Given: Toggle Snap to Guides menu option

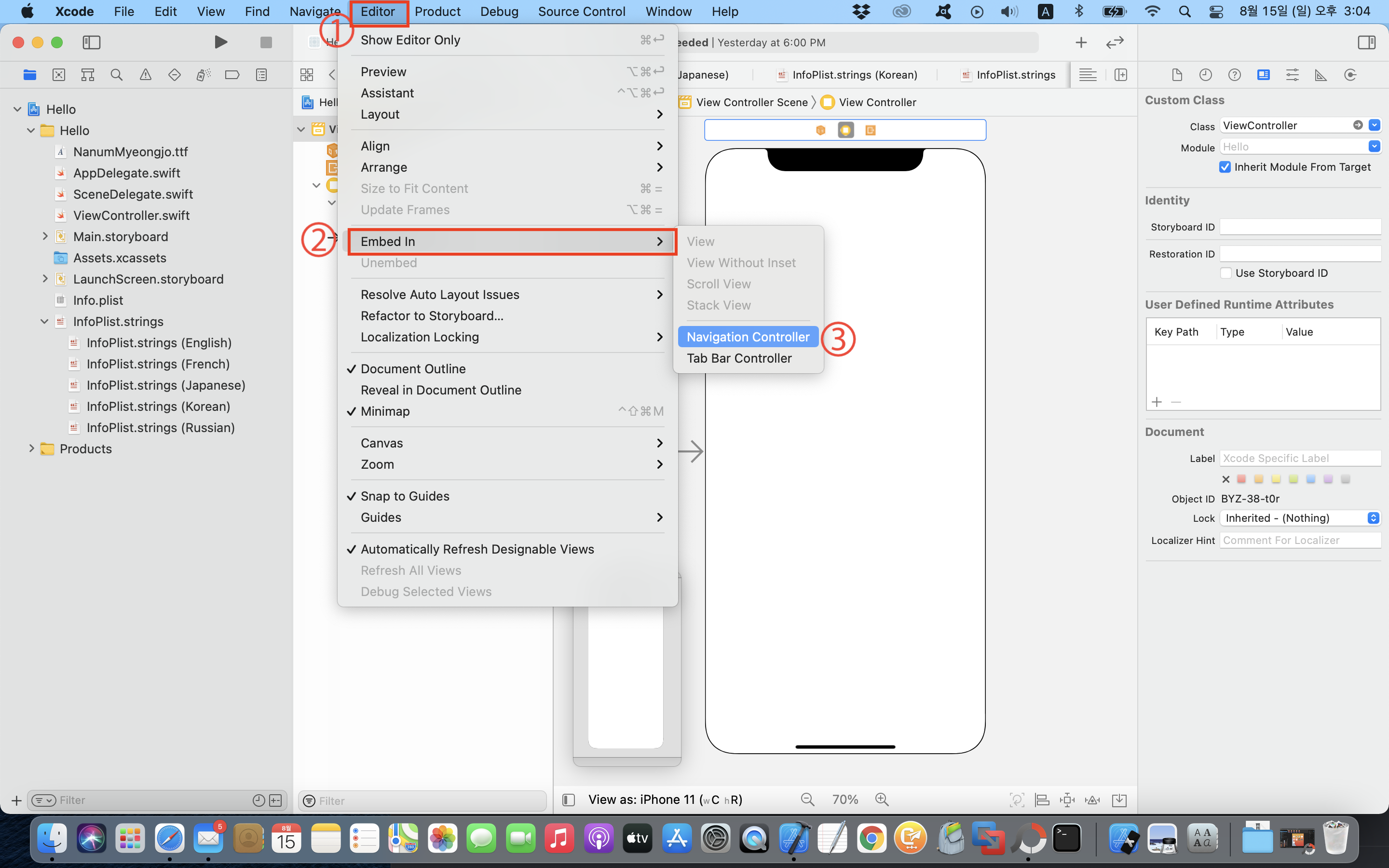Looking at the screenshot, I should click(x=405, y=496).
